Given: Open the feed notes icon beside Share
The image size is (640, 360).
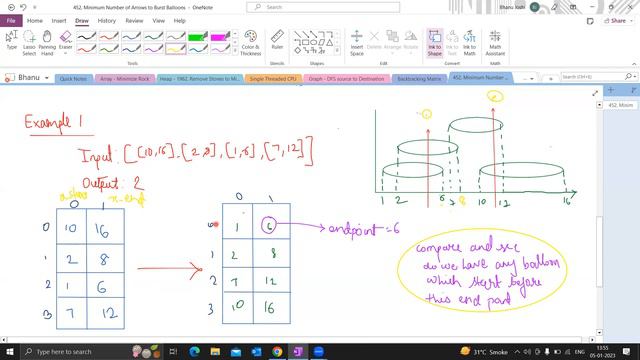Looking at the screenshot, I should (x=590, y=21).
